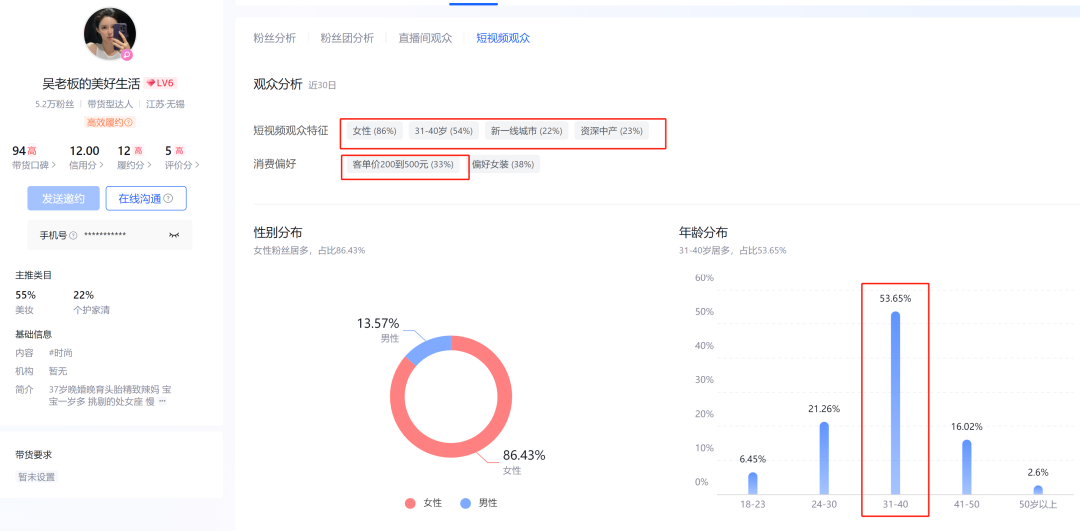Reveal hidden phone number with eye icon
Screen dimensions: 1080x531
(x=174, y=235)
